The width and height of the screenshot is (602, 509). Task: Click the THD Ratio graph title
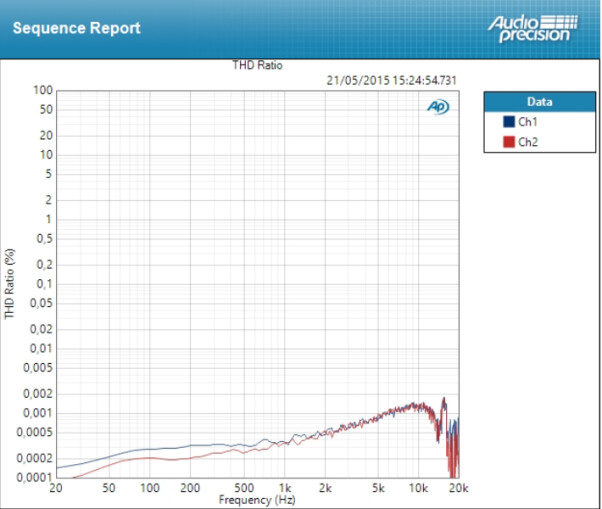[x=257, y=65]
